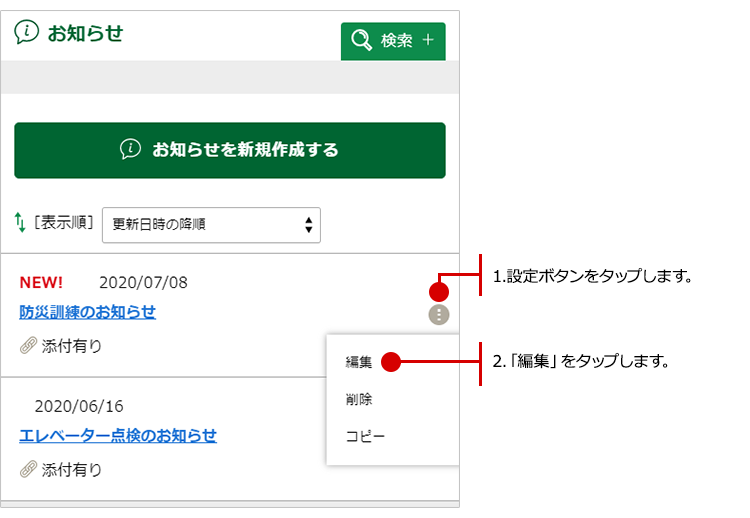Screen dimensions: 750x518
Task: Click the お知らせ page heading text
Action: point(85,33)
